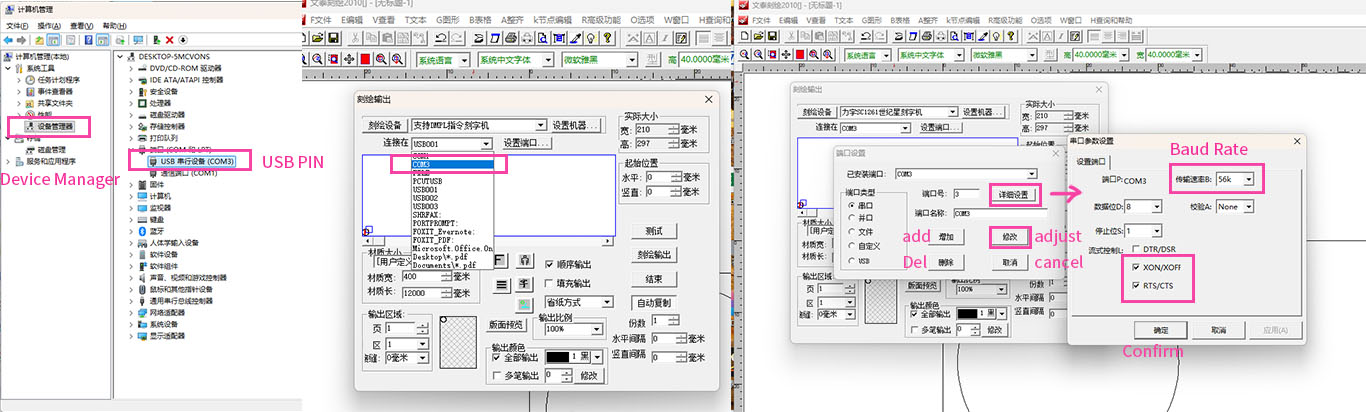Expand 显示适配器 device category
This screenshot has height=412, width=1366.
coord(130,336)
